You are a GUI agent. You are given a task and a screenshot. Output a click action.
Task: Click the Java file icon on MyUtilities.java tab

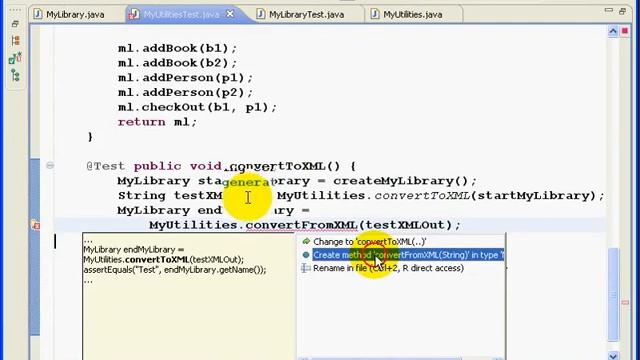point(375,14)
